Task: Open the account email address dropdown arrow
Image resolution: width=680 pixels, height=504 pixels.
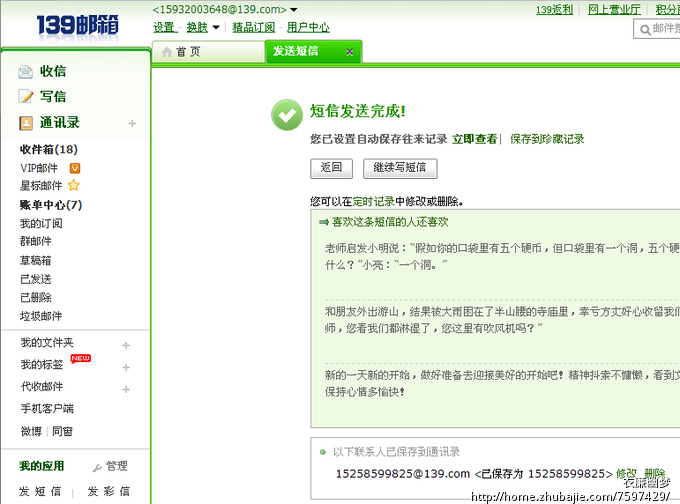Action: [x=294, y=10]
